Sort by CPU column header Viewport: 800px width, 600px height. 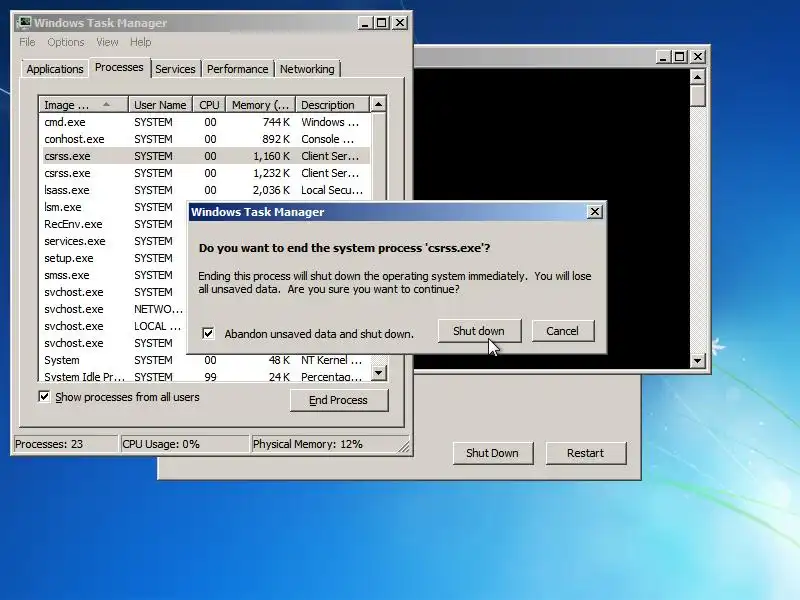(x=209, y=105)
